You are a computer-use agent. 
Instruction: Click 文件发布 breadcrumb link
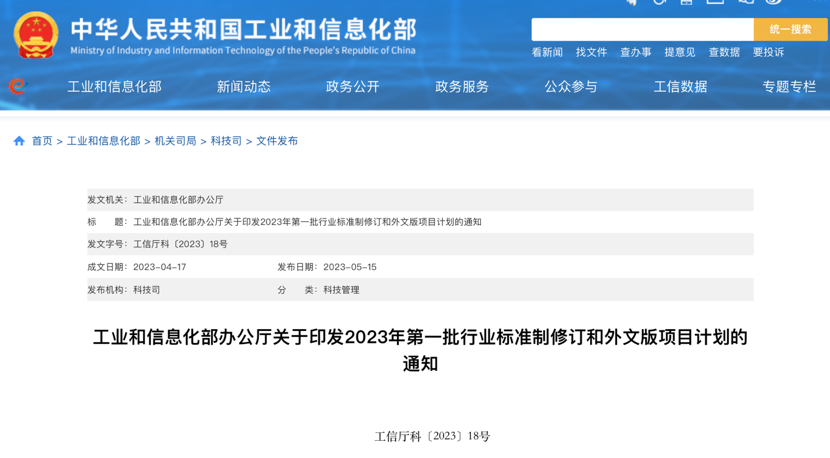[x=277, y=141]
